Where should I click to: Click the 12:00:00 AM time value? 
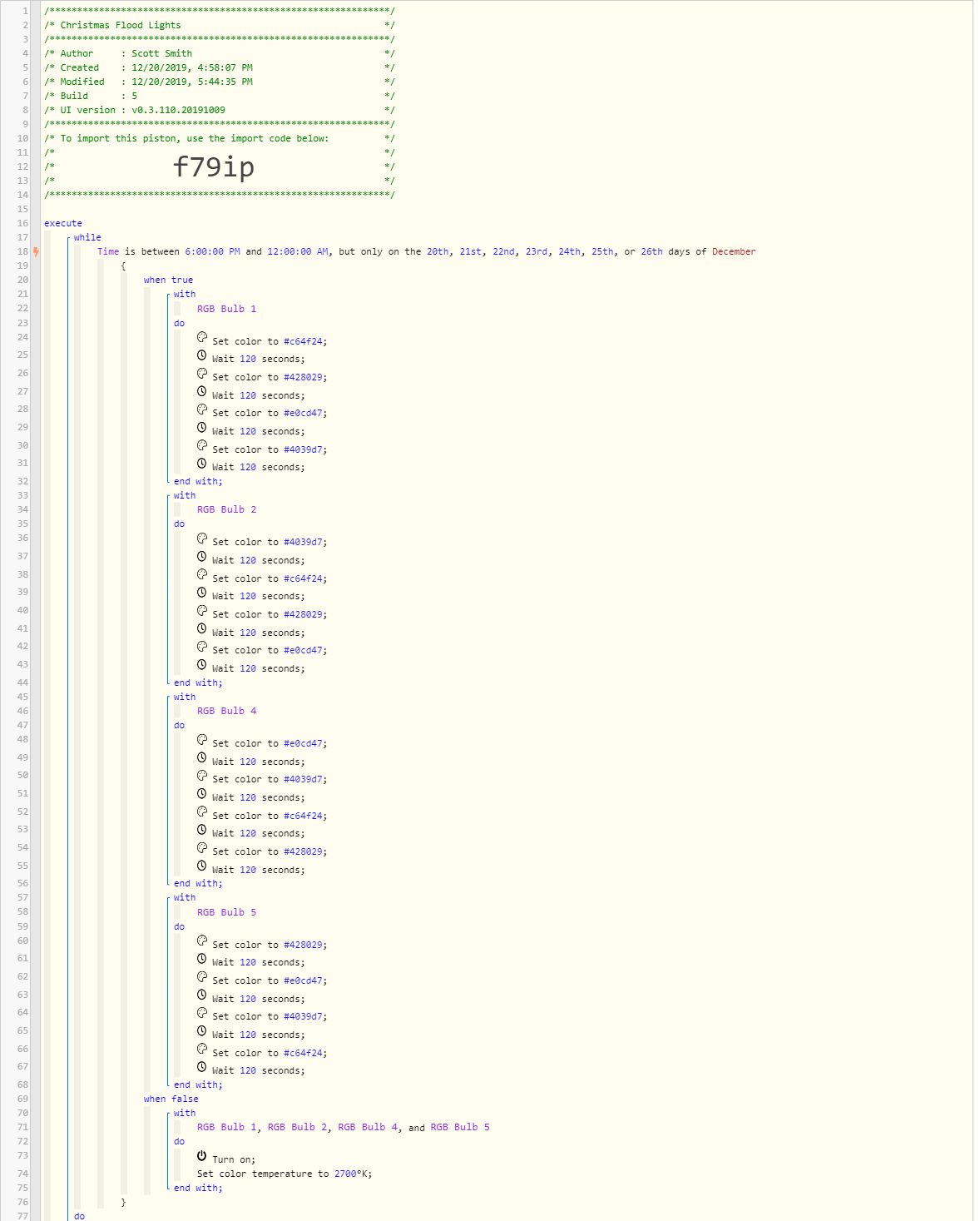click(x=297, y=251)
